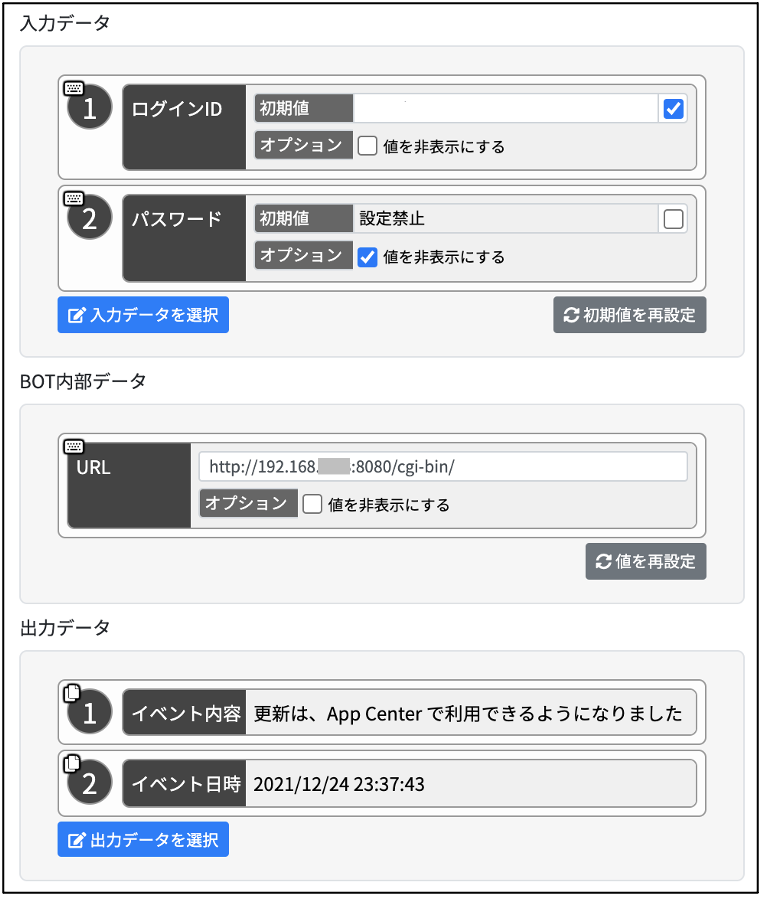Image resolution: width=760 pixels, height=898 pixels.
Task: Click keyboard icon on ログインID row
Action: [x=74, y=88]
